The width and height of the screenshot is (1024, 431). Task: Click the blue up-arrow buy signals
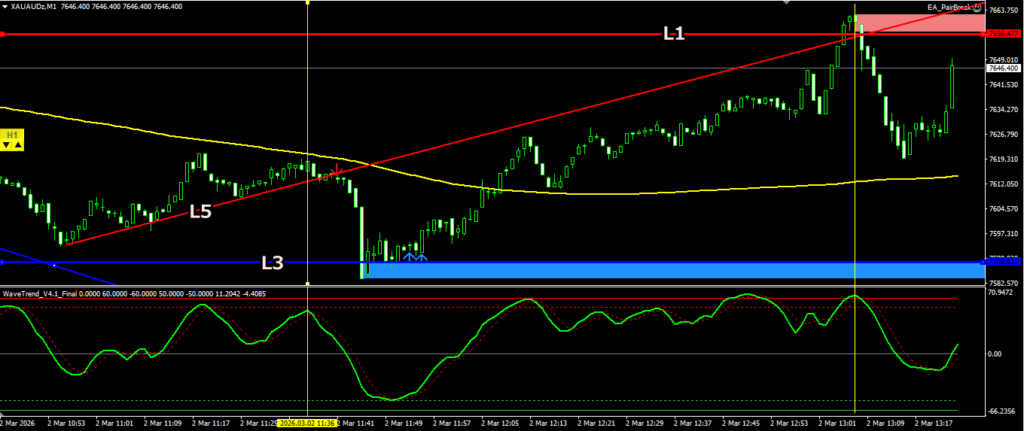pyautogui.click(x=414, y=257)
